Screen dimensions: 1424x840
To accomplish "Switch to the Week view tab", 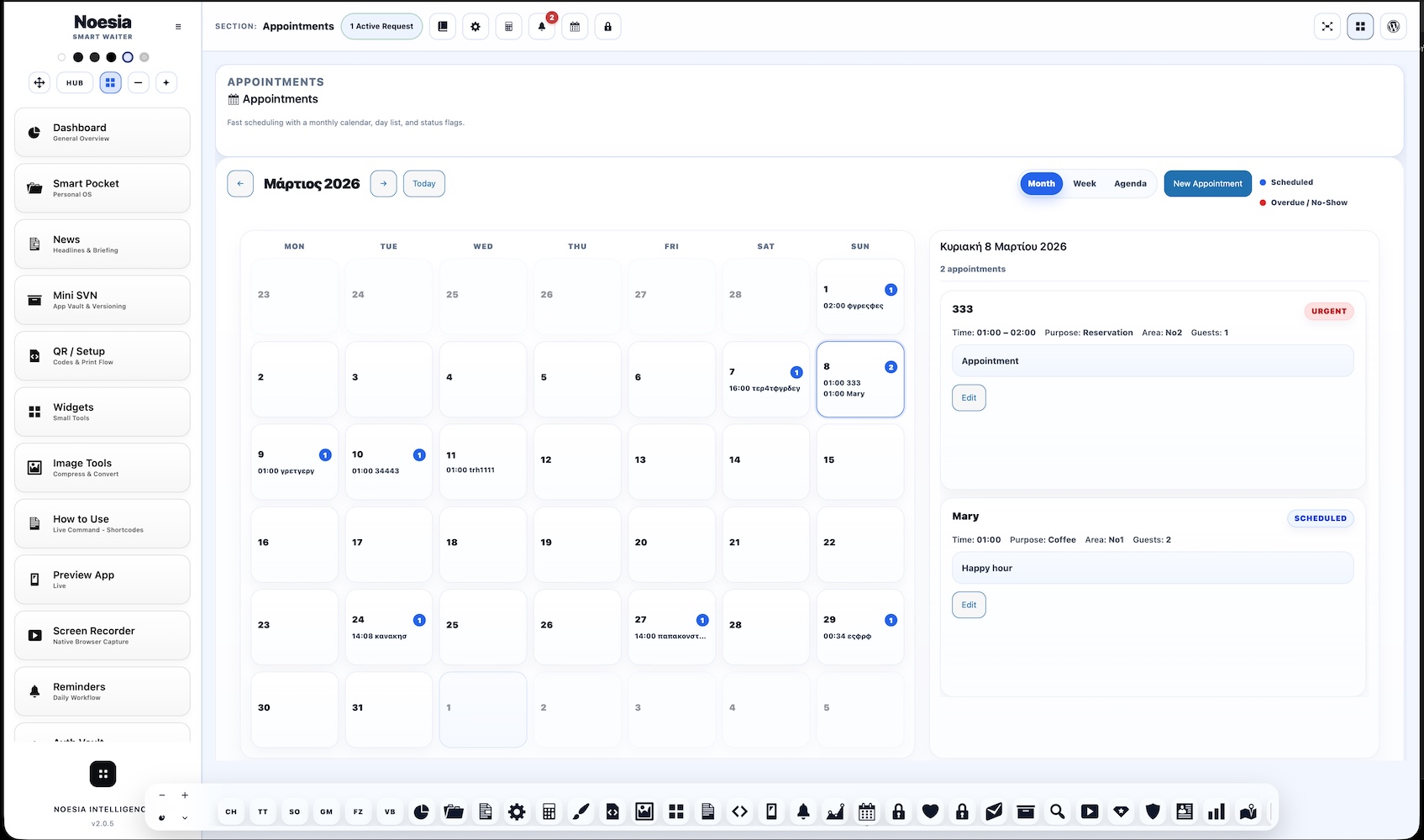I will [1085, 184].
